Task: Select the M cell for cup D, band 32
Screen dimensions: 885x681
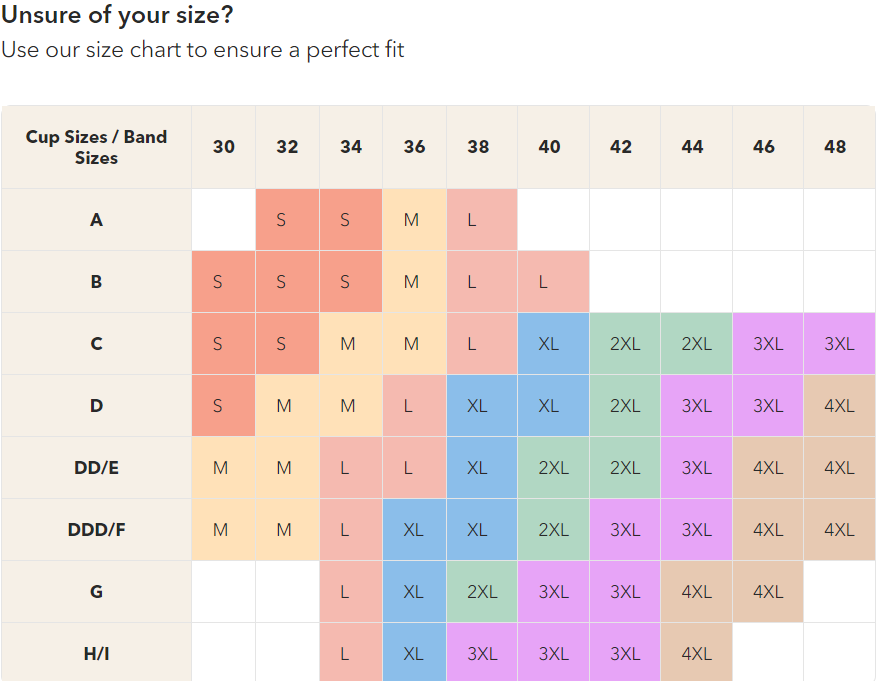Action: (284, 405)
